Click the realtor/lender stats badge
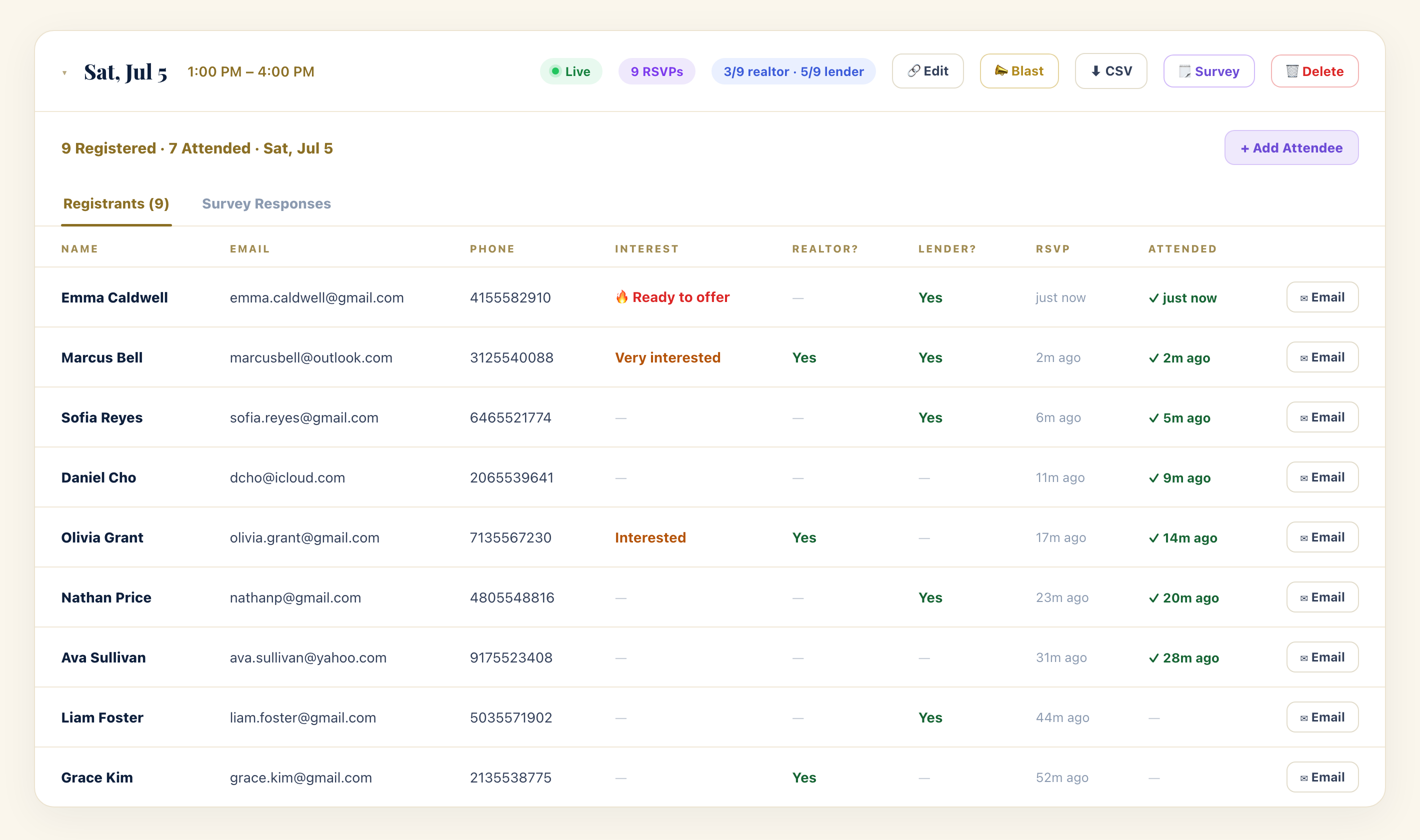Screen dimensions: 1420x840 (793, 71)
